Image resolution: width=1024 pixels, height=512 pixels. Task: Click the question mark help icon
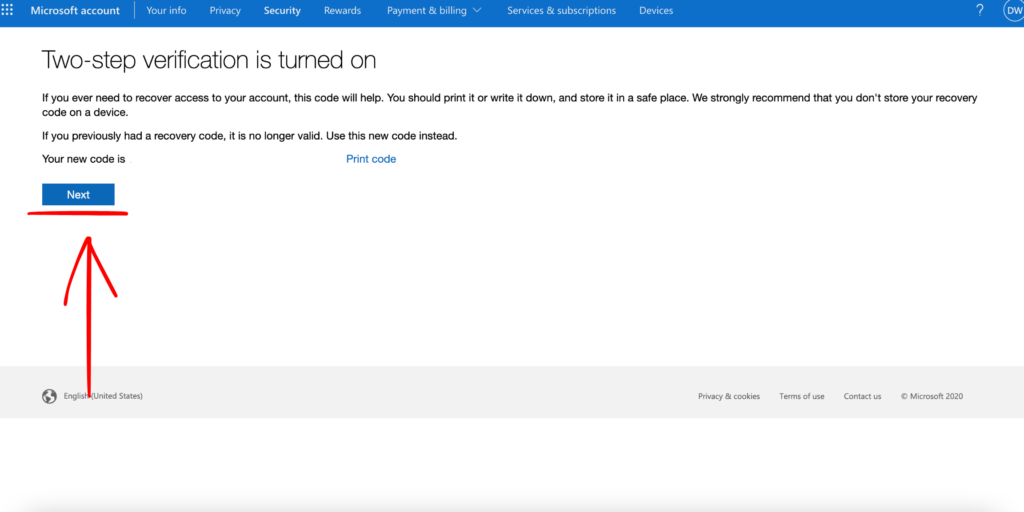[979, 11]
